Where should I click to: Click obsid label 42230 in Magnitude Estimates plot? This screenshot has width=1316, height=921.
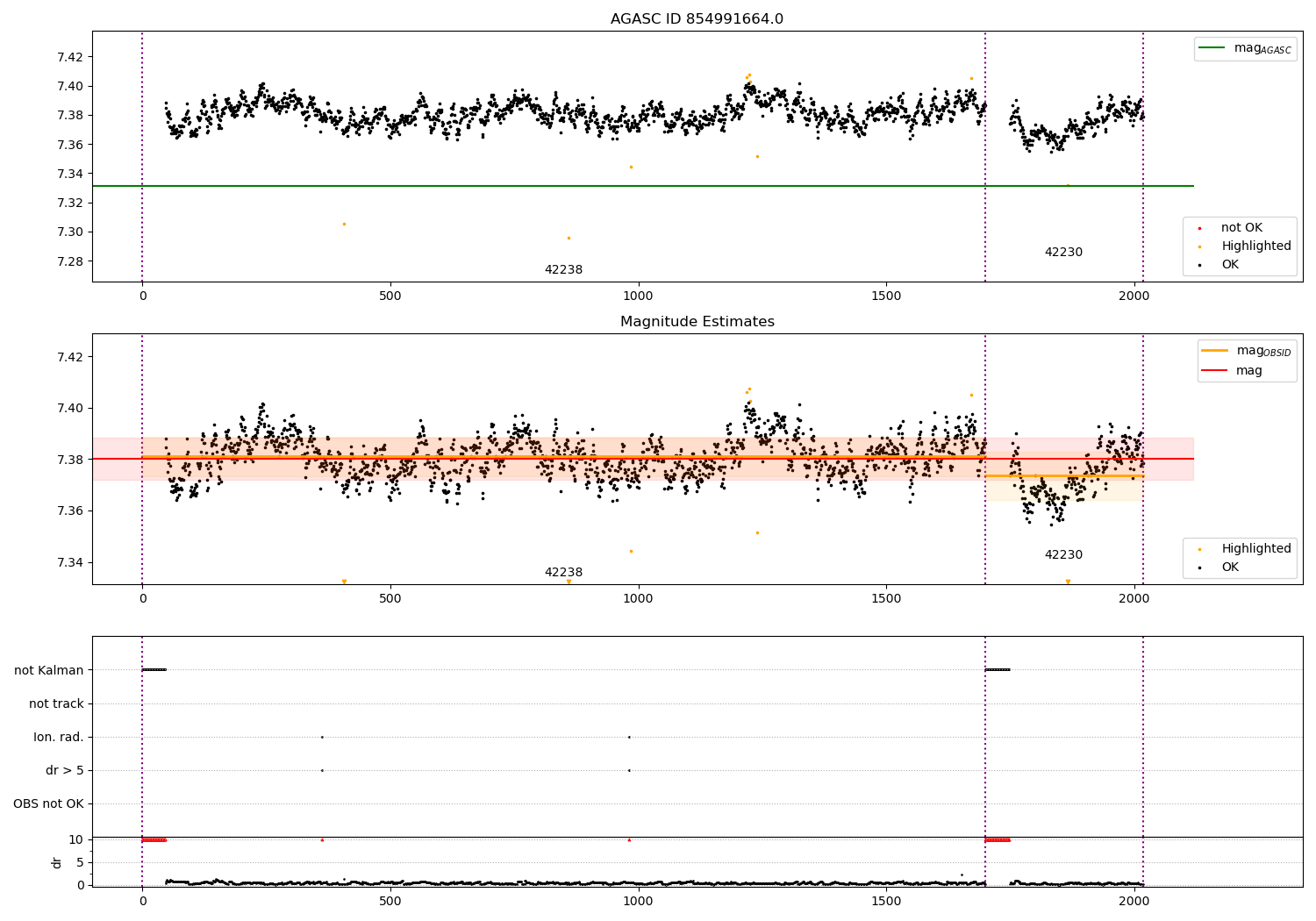click(x=1063, y=555)
